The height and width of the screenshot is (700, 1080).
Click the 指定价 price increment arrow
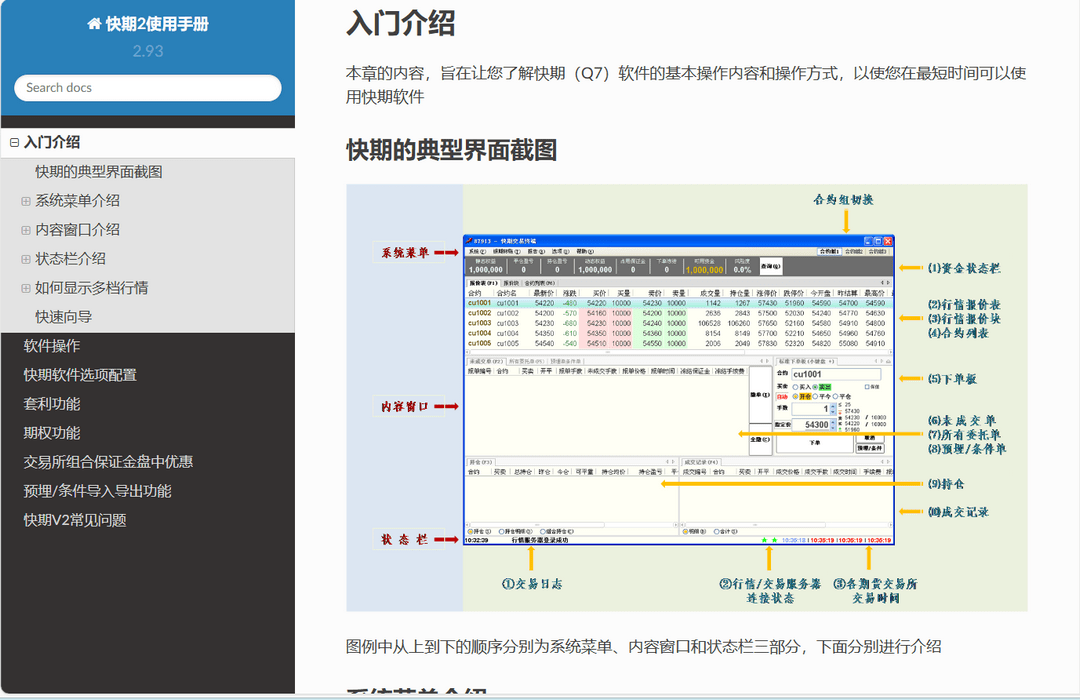833,423
